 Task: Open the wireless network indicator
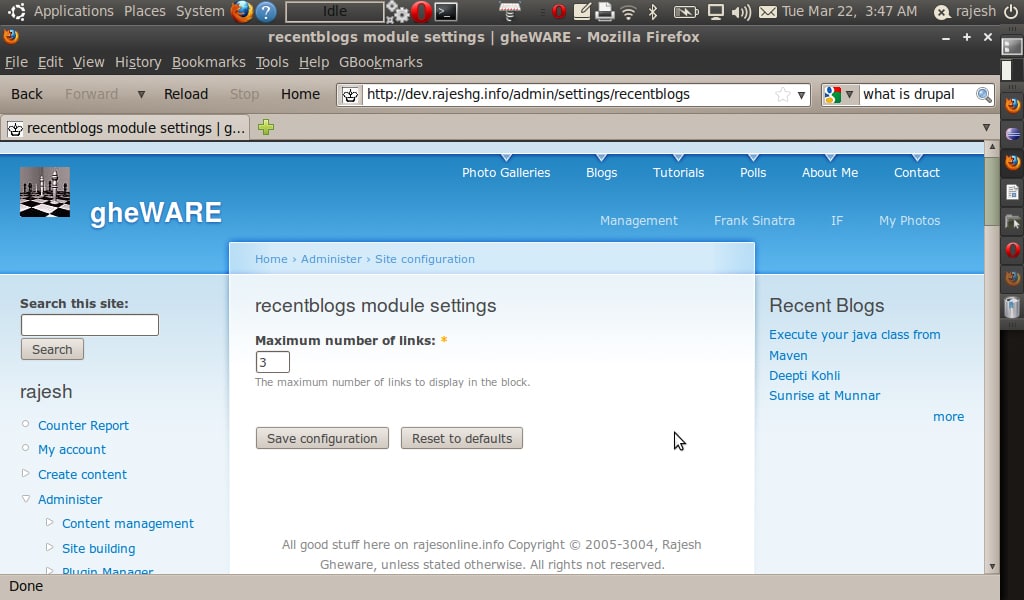coord(628,11)
